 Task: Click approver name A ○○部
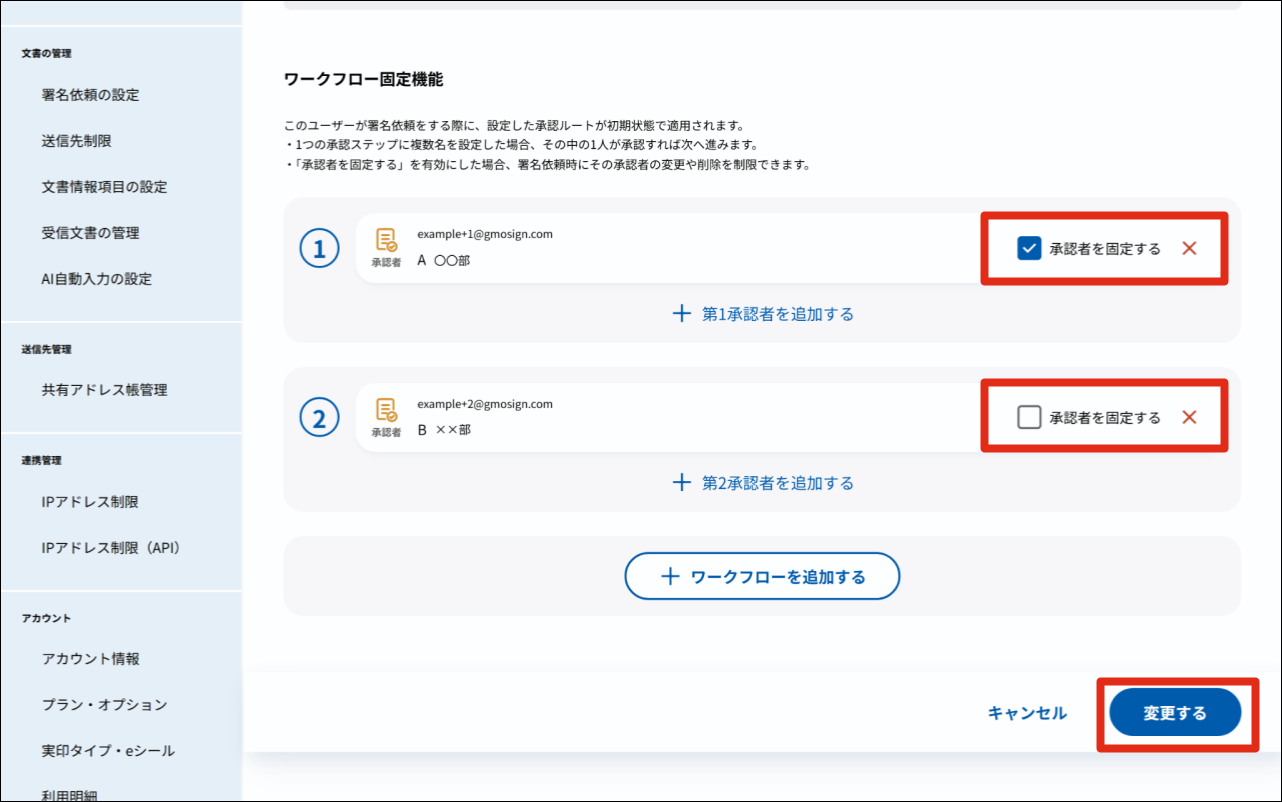444,260
